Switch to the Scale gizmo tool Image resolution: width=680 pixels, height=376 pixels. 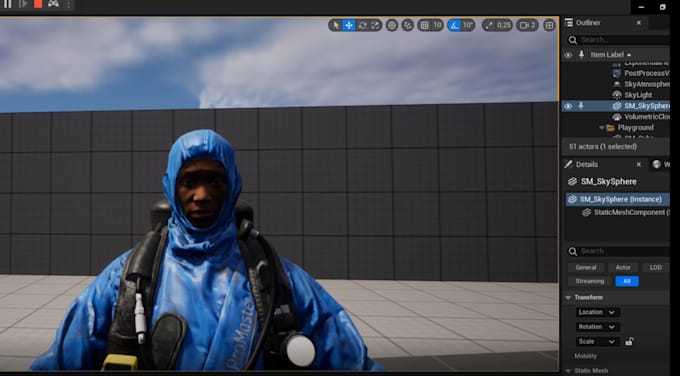[x=376, y=25]
